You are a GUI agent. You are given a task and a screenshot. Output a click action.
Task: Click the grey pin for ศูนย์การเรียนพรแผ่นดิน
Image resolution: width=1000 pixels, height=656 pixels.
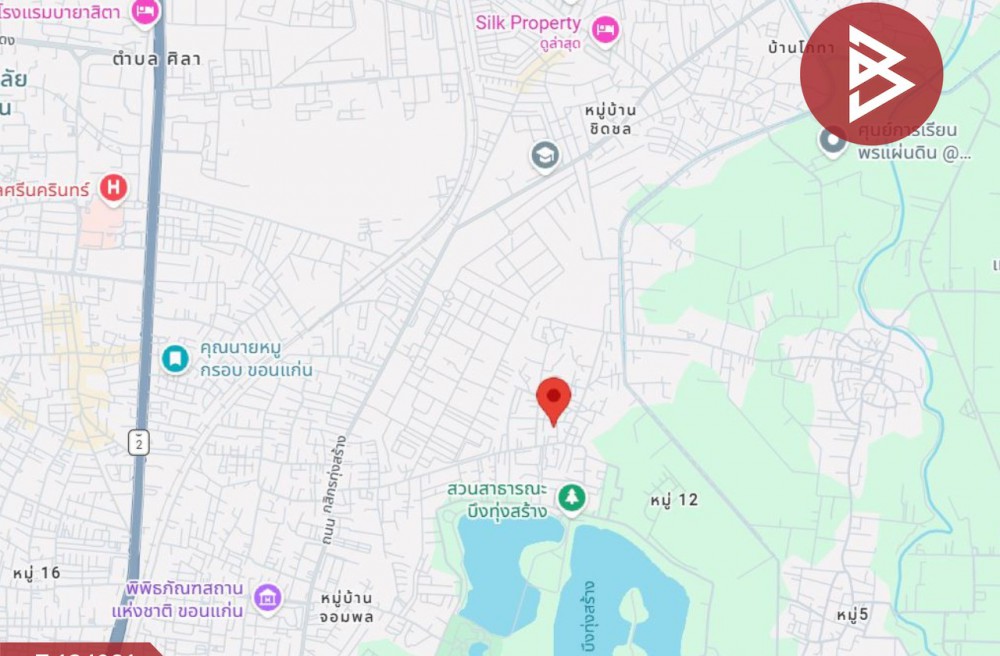[x=833, y=141]
